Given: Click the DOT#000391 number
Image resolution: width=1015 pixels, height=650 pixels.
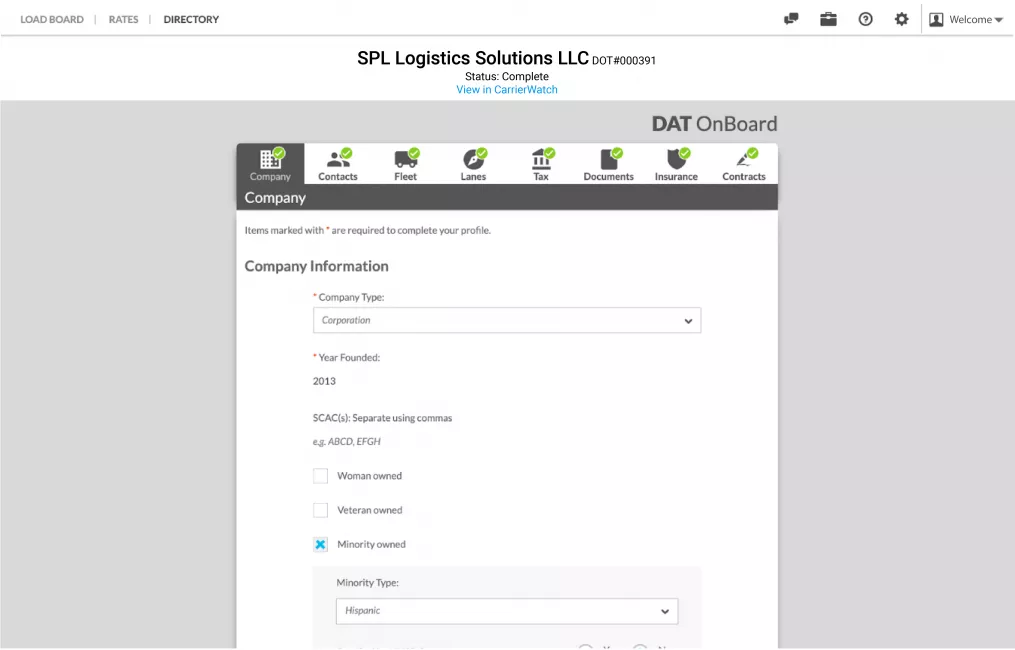Looking at the screenshot, I should 624,61.
